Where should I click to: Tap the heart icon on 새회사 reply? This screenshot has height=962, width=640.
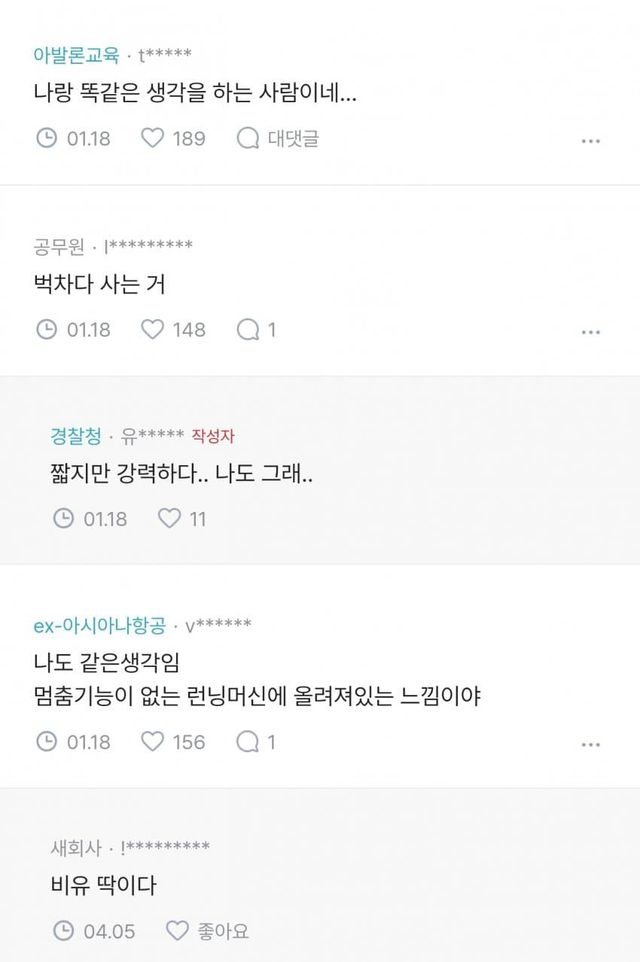click(177, 930)
